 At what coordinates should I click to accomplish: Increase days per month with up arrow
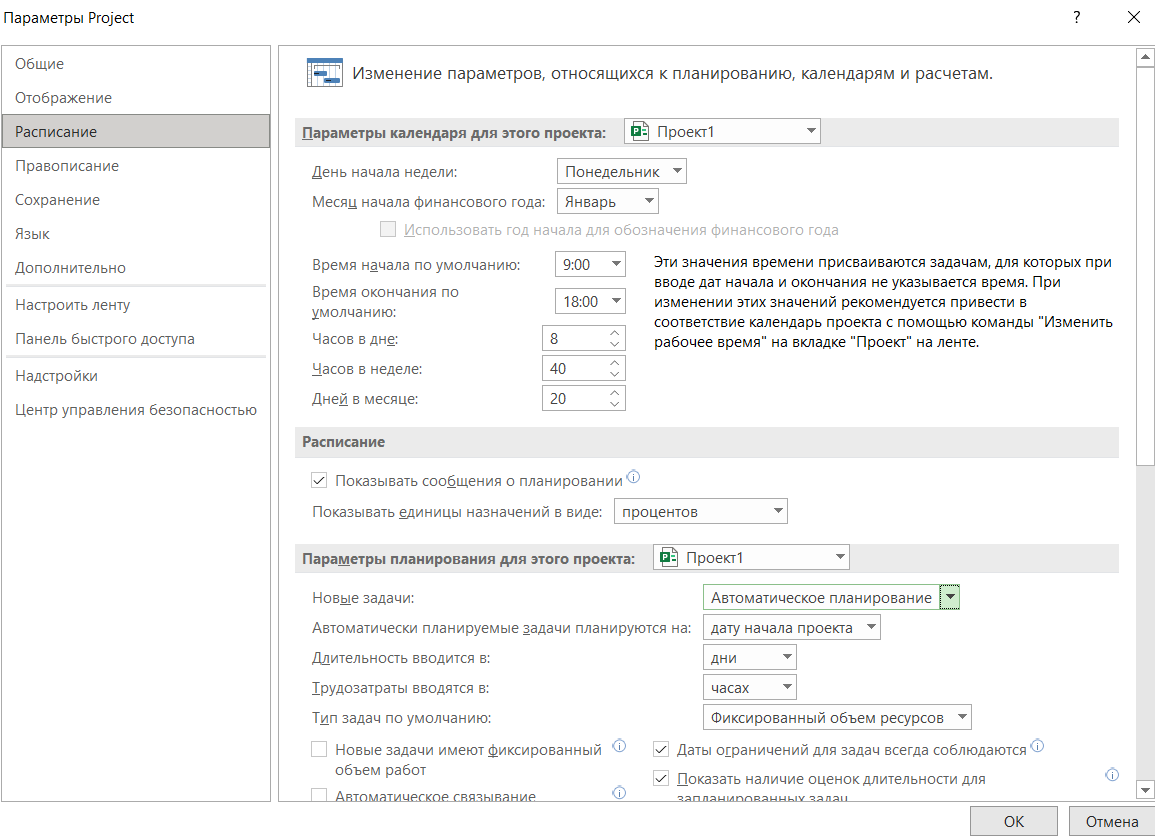point(615,393)
